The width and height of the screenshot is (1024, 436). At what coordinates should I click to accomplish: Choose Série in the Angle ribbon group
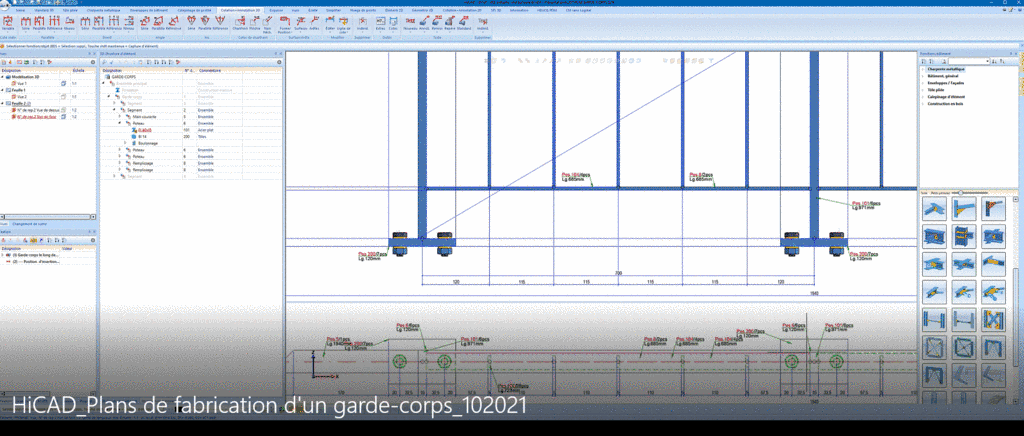144,23
